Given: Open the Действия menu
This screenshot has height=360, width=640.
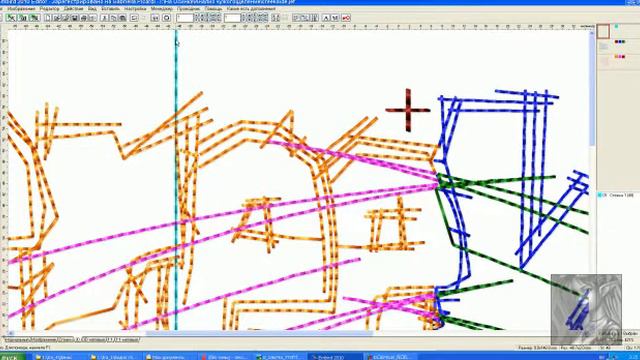Looking at the screenshot, I should 74,9.
